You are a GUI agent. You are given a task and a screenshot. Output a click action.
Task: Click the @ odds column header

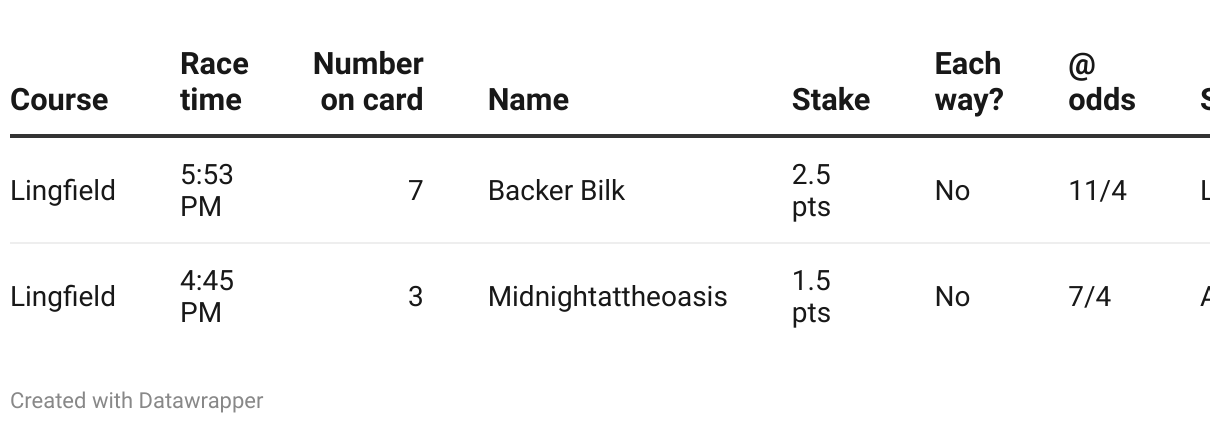click(x=1101, y=82)
